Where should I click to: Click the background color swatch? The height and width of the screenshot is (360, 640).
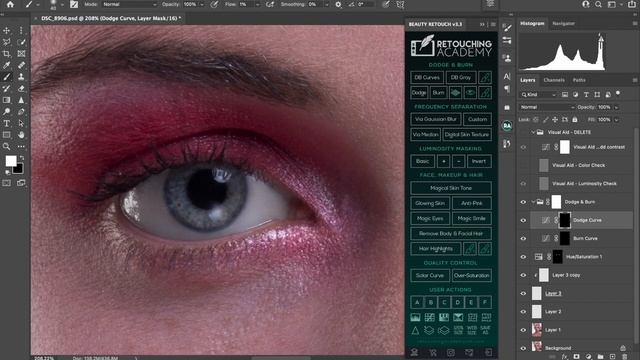(18, 169)
